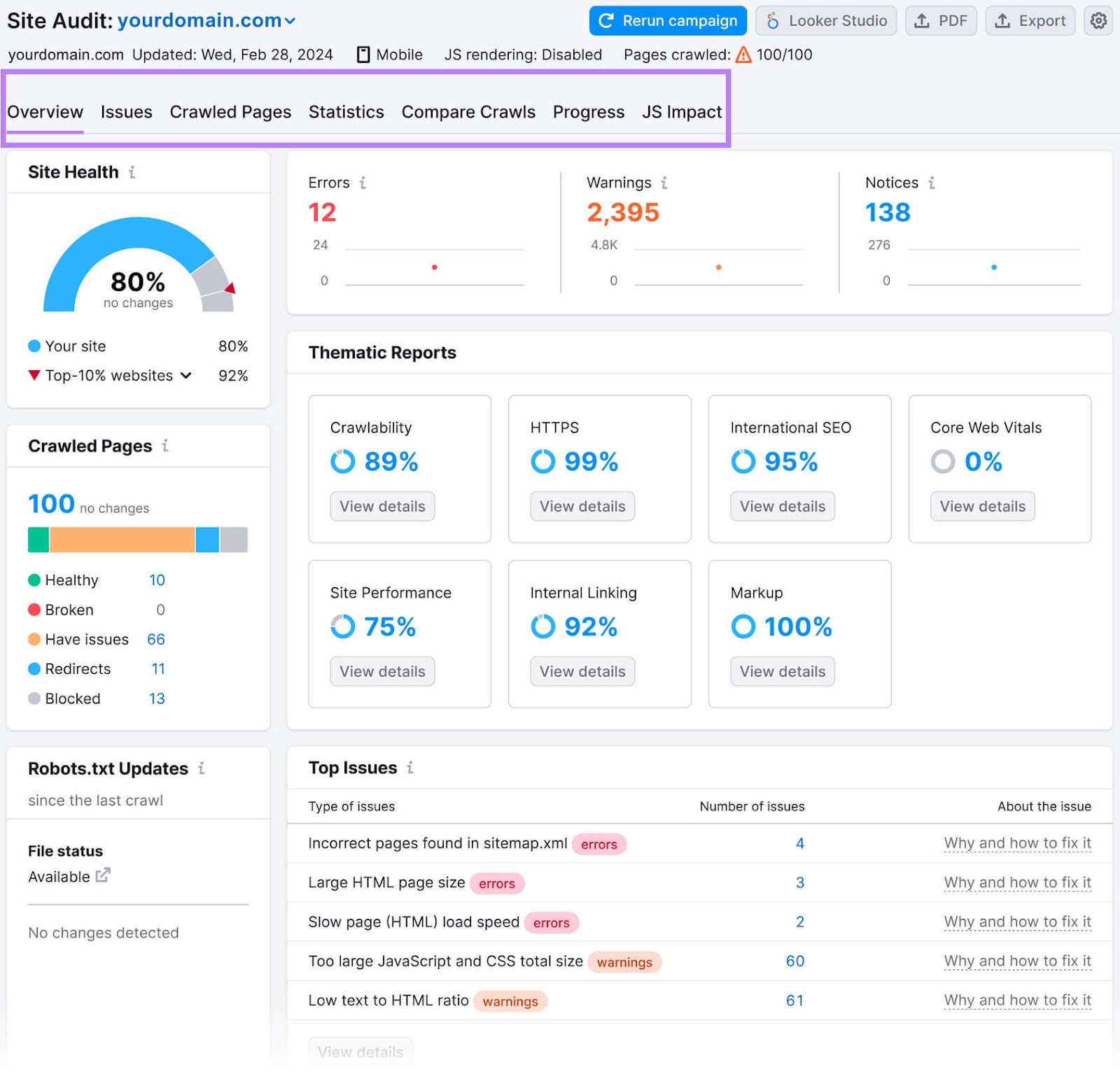Viewport: 1120px width, 1072px height.
Task: Open the Compare Crawls tab
Action: [468, 112]
